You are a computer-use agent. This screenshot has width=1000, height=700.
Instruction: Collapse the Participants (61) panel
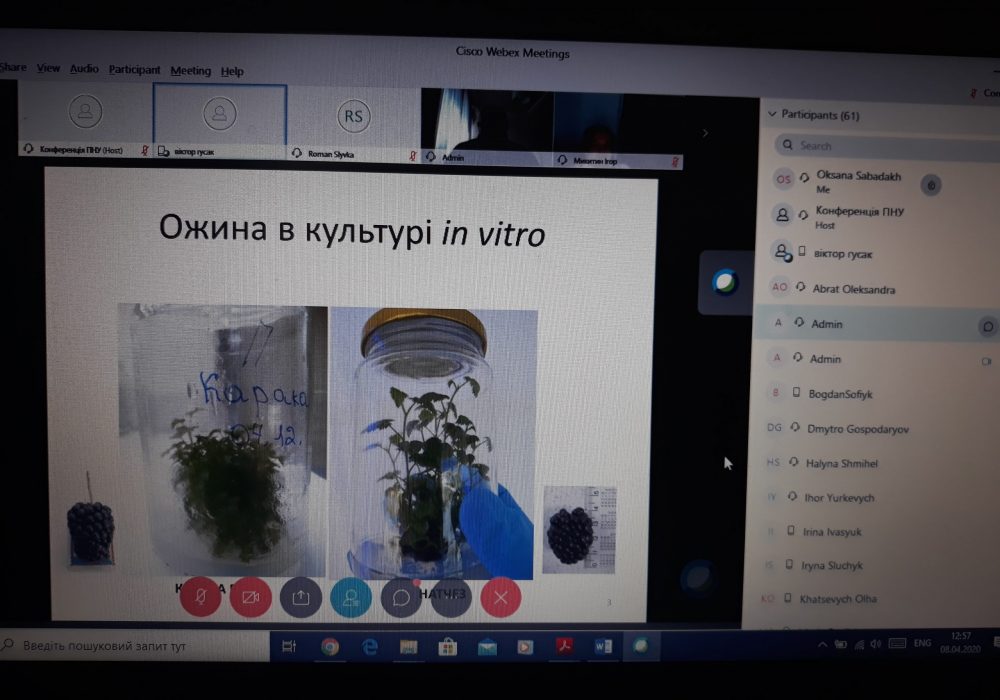click(x=771, y=115)
